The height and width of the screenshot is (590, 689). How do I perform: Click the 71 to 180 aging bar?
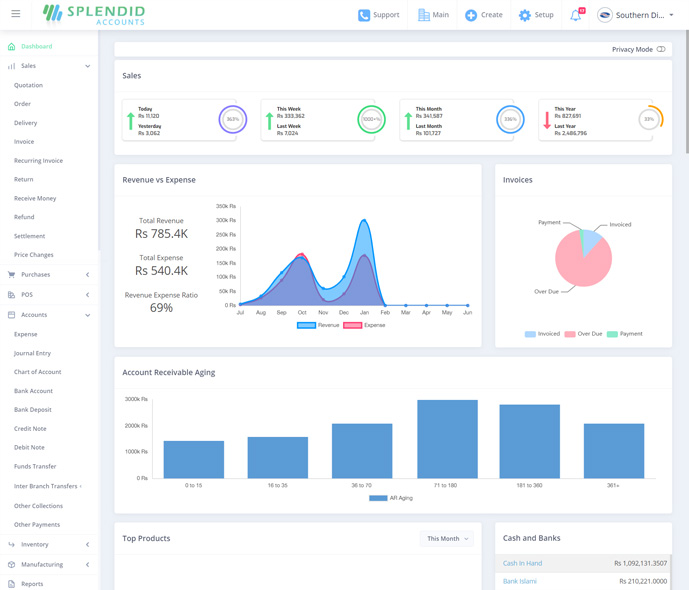(447, 439)
